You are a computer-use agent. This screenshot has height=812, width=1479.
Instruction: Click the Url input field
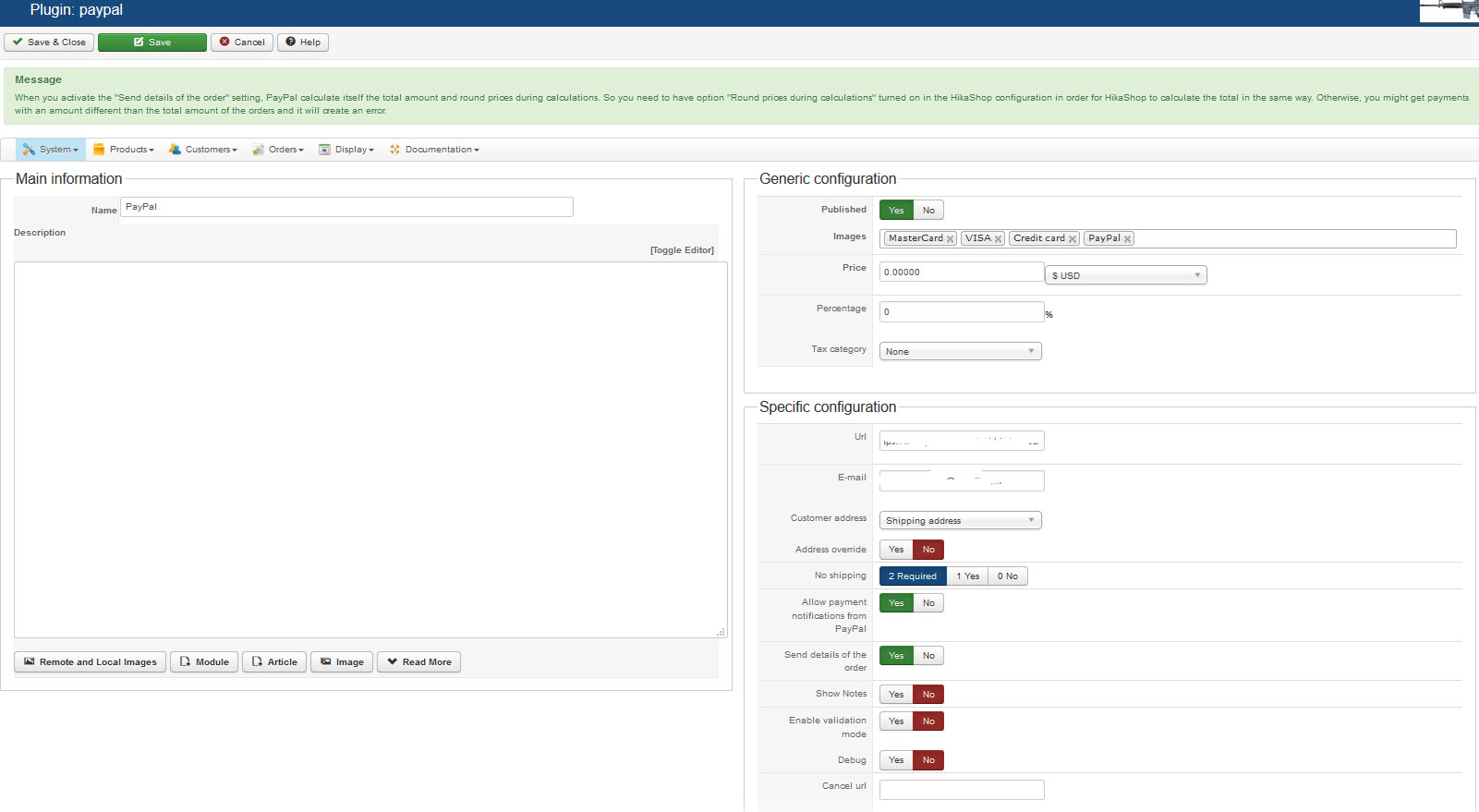click(962, 441)
